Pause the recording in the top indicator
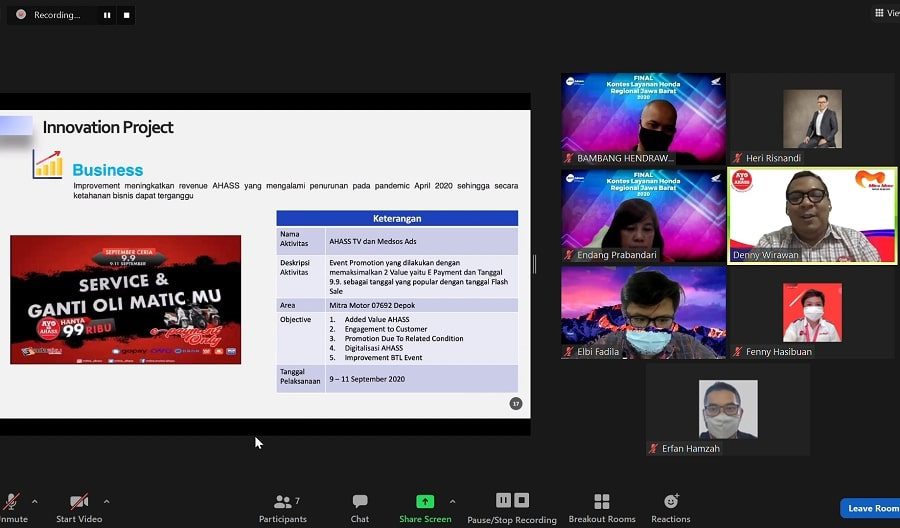Image resolution: width=900 pixels, height=528 pixels. tap(107, 15)
